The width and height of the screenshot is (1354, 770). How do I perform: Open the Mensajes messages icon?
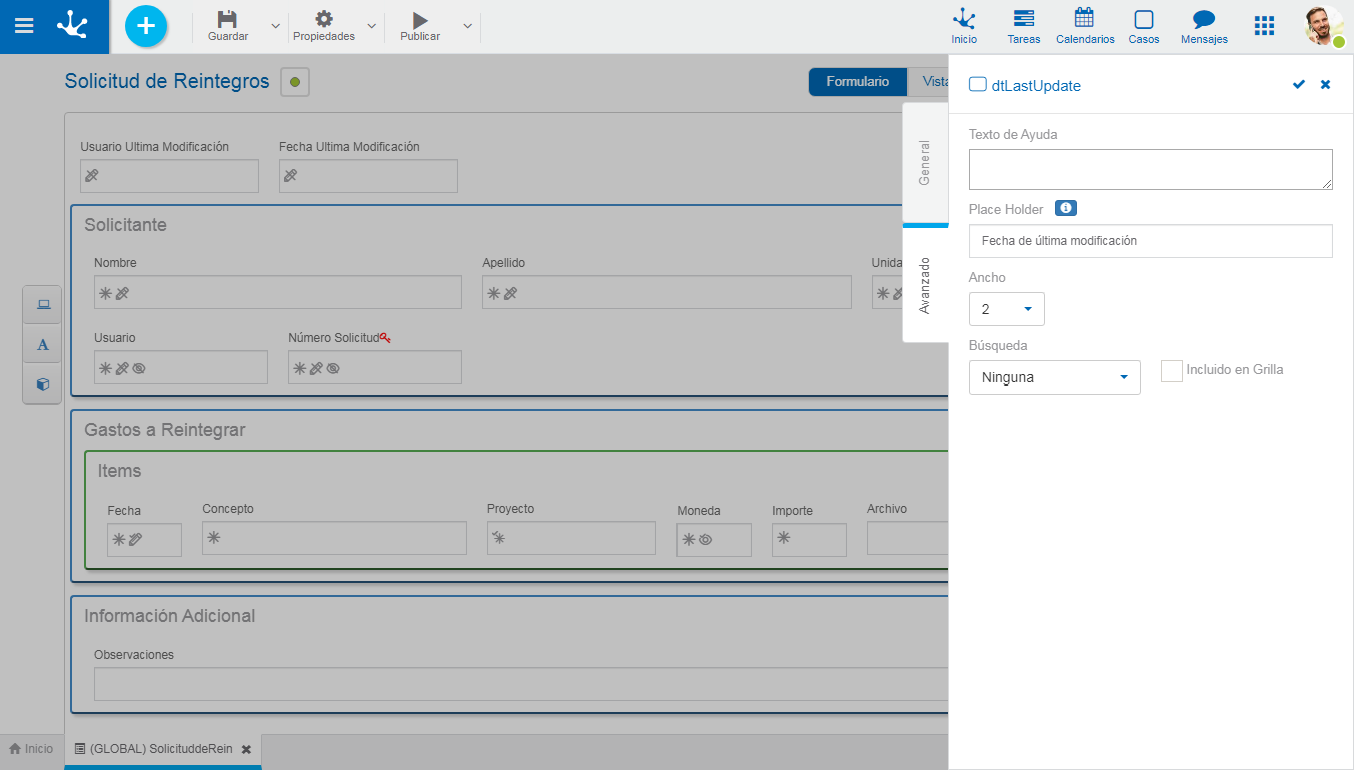coord(1204,26)
